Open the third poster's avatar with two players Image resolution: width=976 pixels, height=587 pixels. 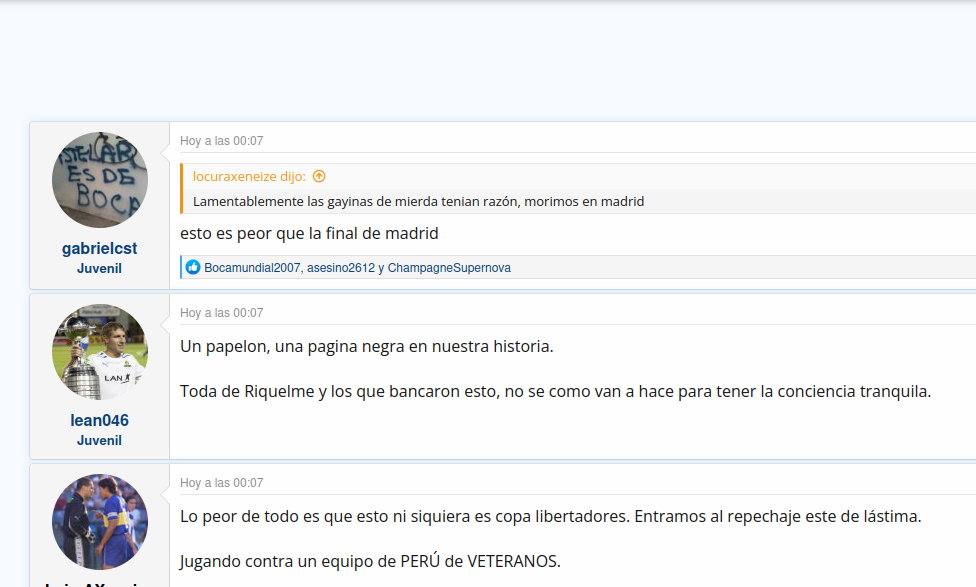(x=100, y=522)
